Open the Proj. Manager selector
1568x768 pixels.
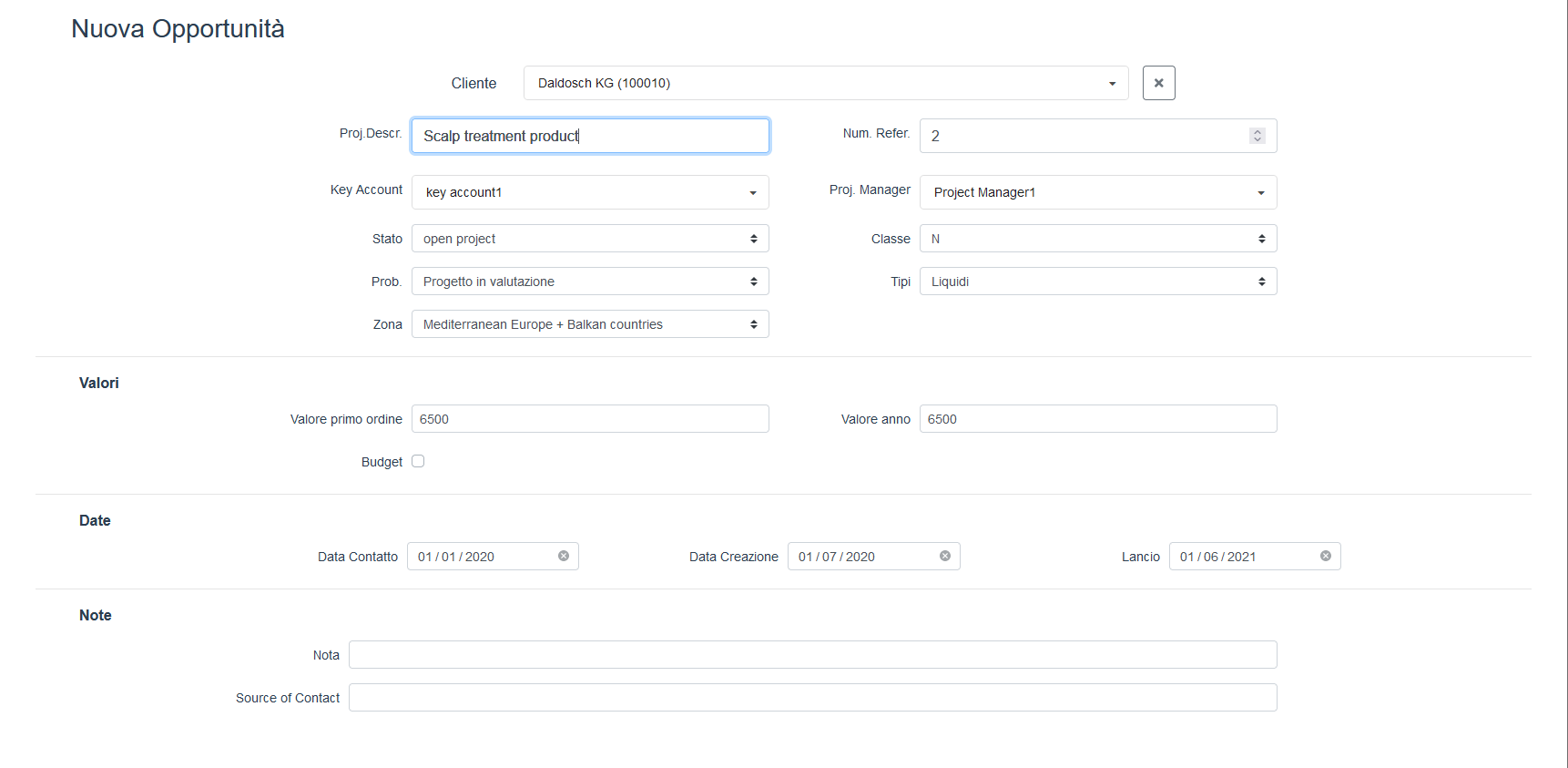[1098, 192]
